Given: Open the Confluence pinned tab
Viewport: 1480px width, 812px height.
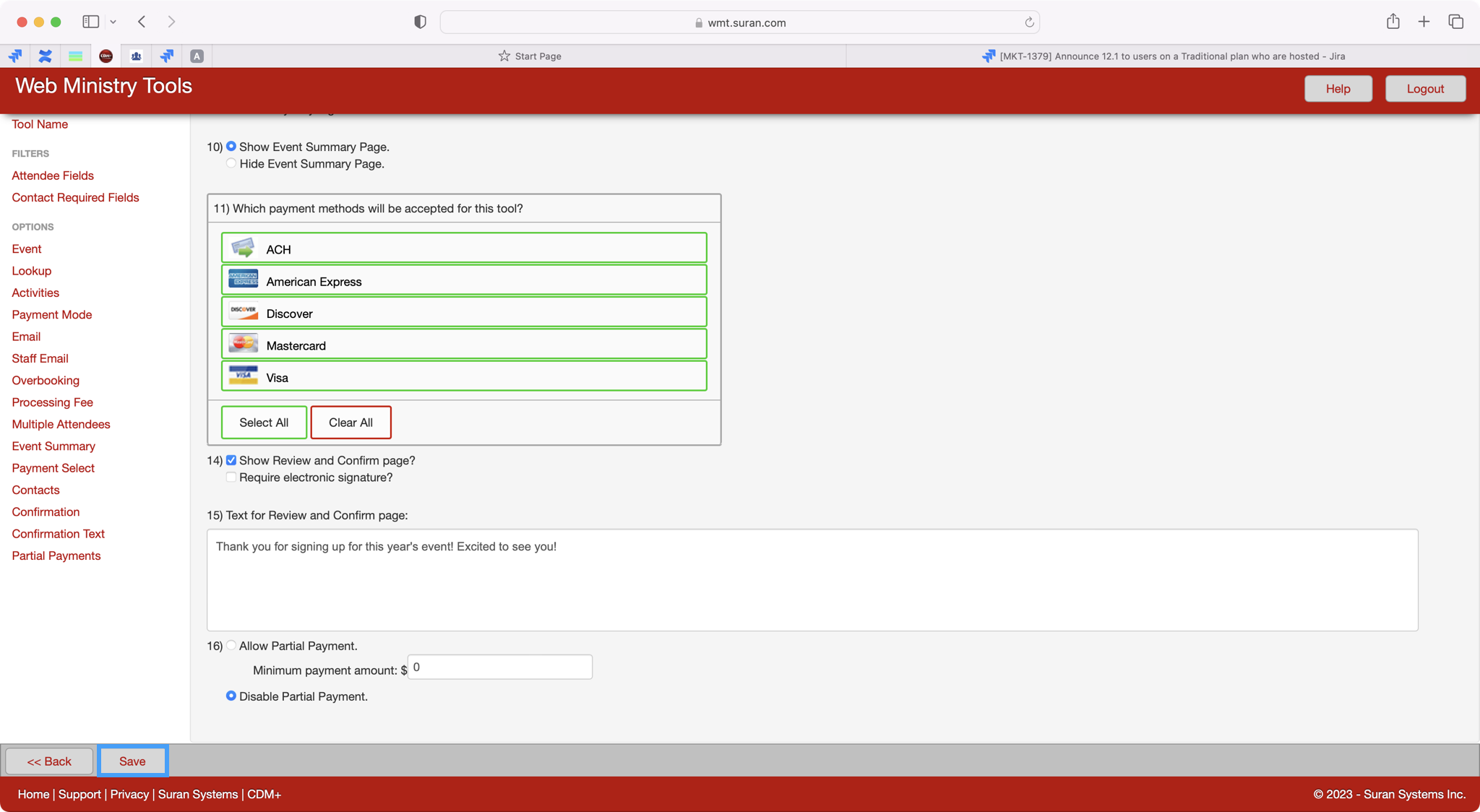Looking at the screenshot, I should click(45, 56).
